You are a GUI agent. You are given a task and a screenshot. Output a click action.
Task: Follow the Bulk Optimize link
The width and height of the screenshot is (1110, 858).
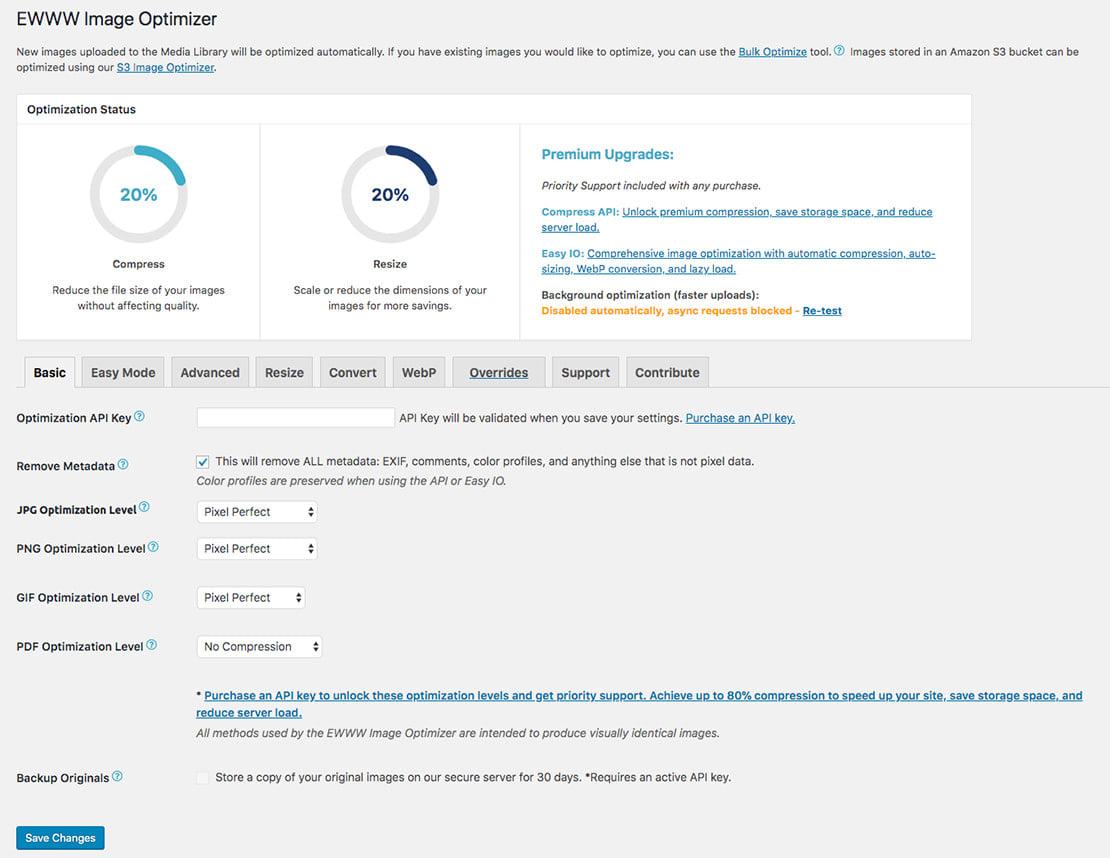coord(772,52)
